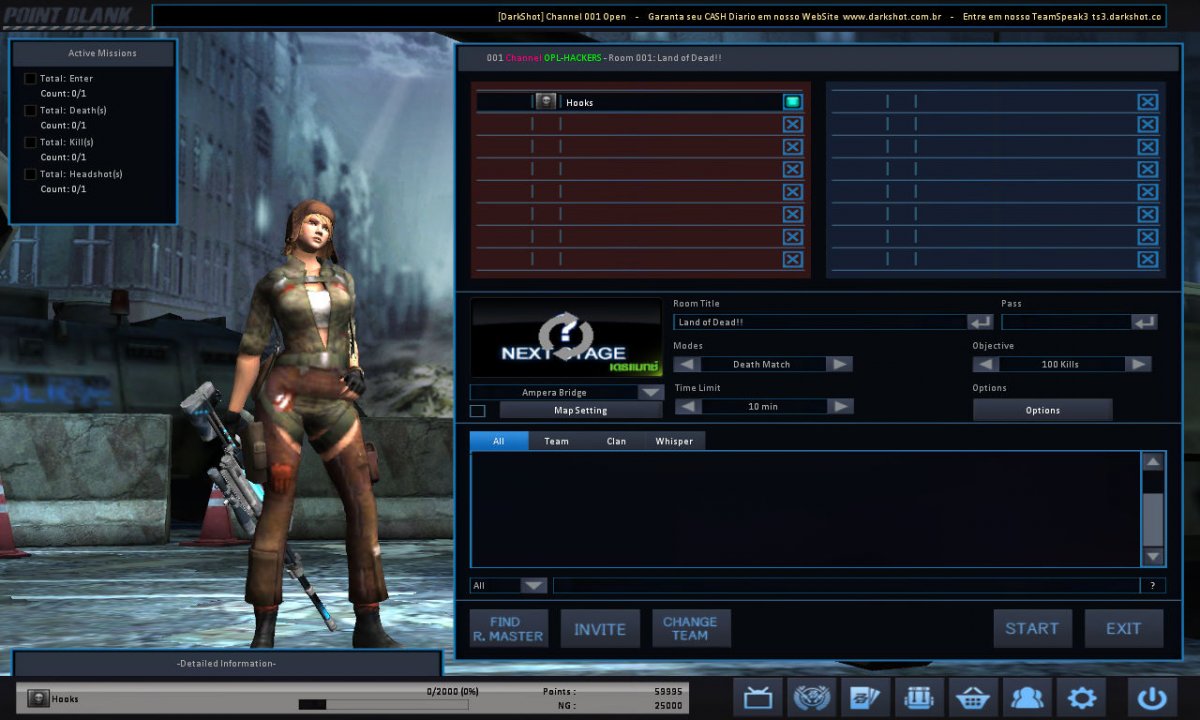The width and height of the screenshot is (1200, 720).
Task: Close the fifth red team slot
Action: click(792, 192)
